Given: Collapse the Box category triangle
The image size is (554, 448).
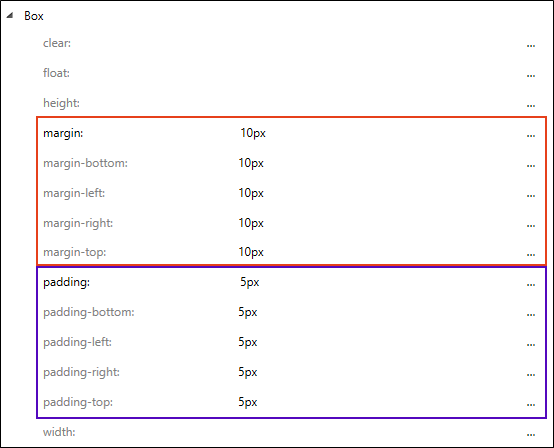Looking at the screenshot, I should (x=10, y=16).
